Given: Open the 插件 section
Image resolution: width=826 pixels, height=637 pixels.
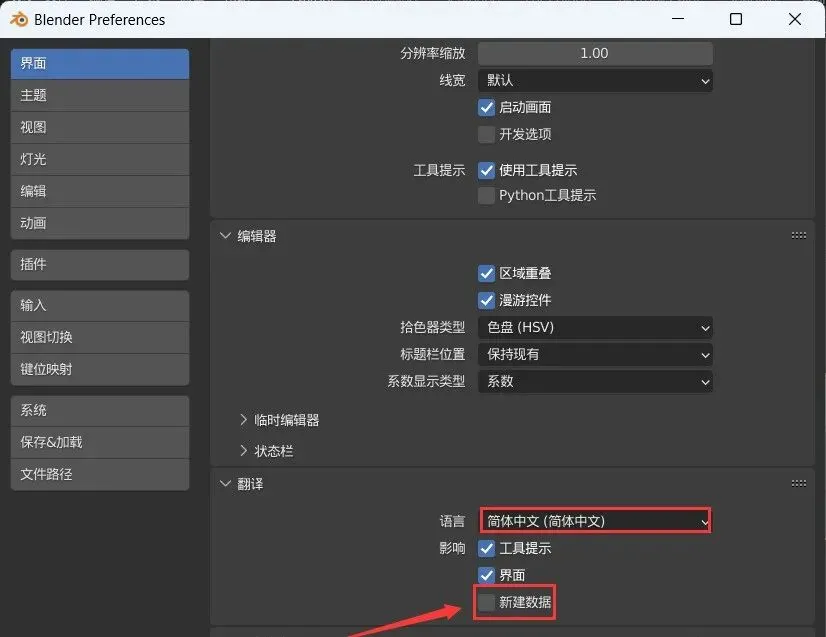Looking at the screenshot, I should (x=100, y=264).
